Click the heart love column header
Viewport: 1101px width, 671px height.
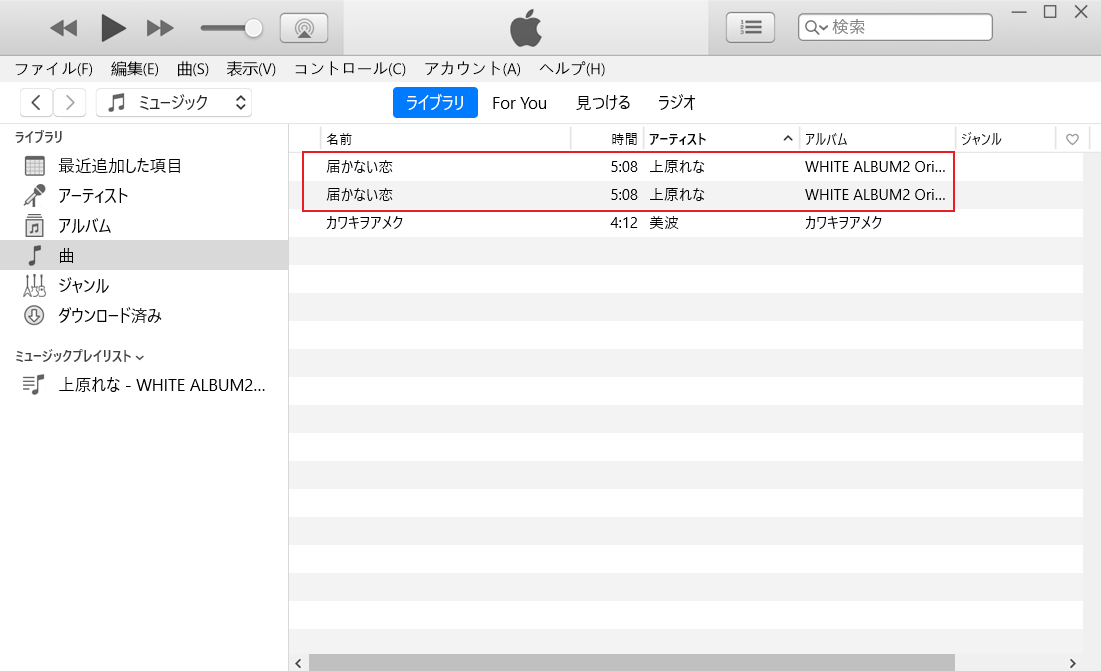(x=1072, y=139)
